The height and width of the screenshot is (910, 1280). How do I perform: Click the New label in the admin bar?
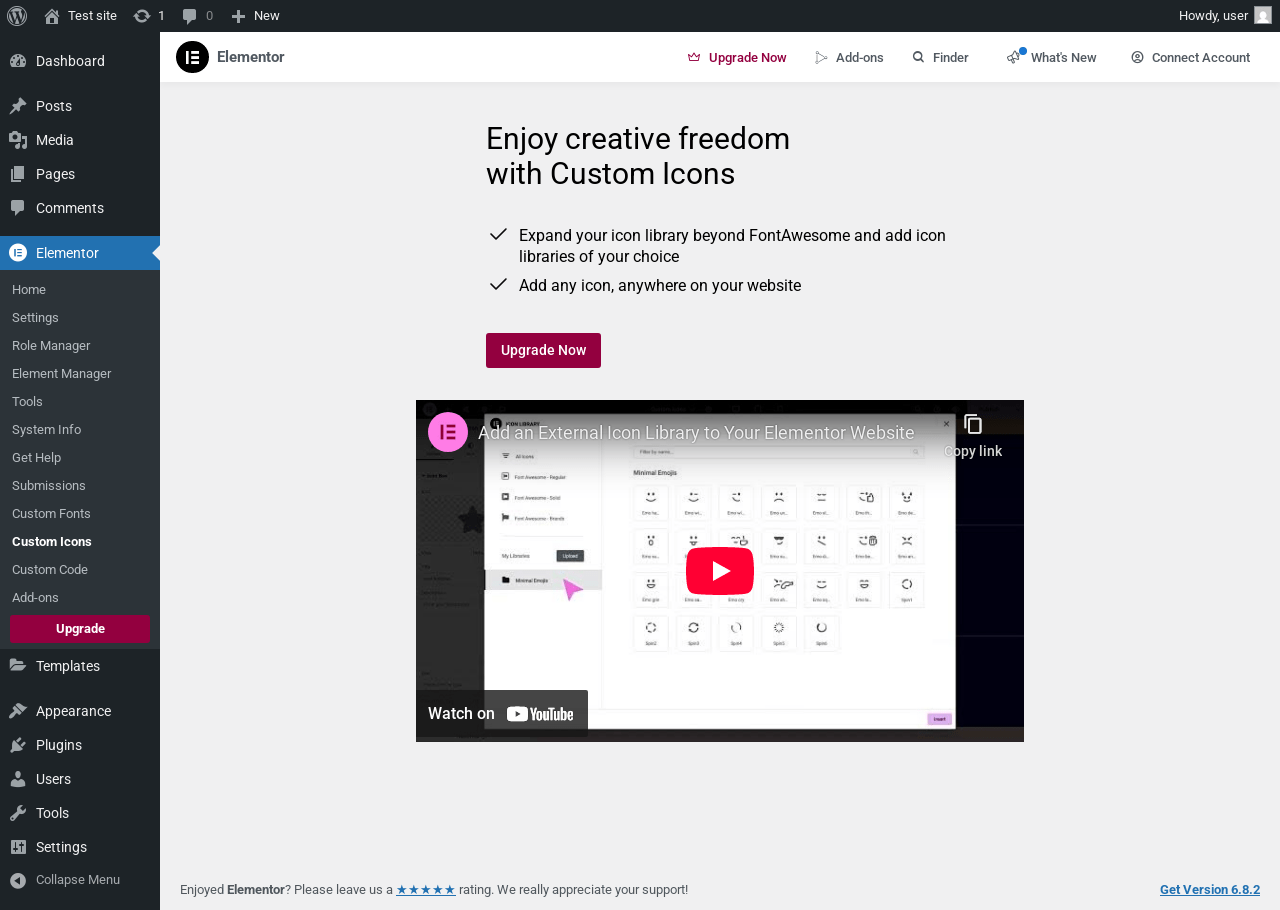click(267, 16)
